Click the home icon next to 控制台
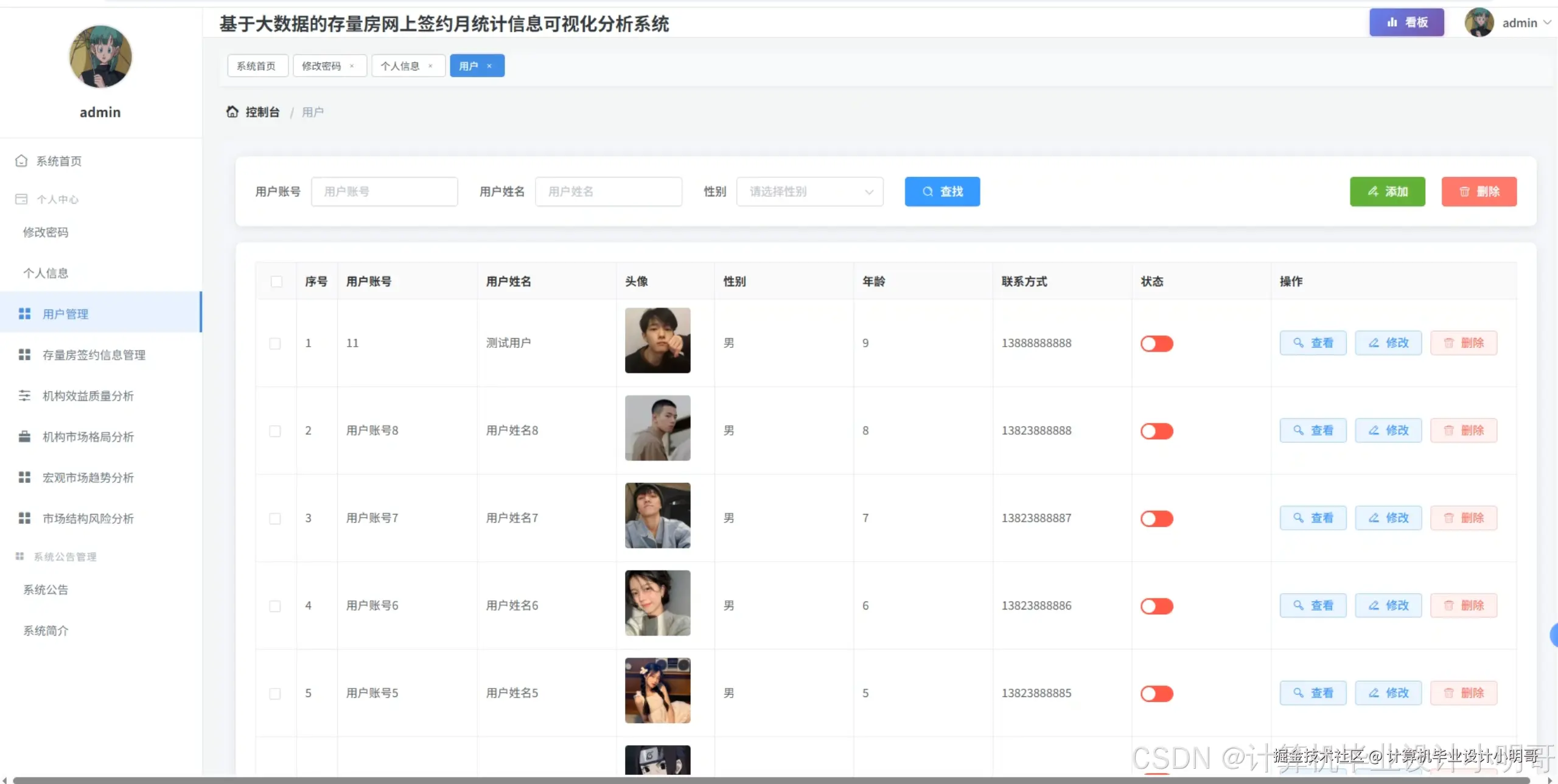The height and width of the screenshot is (784, 1558). point(232,112)
